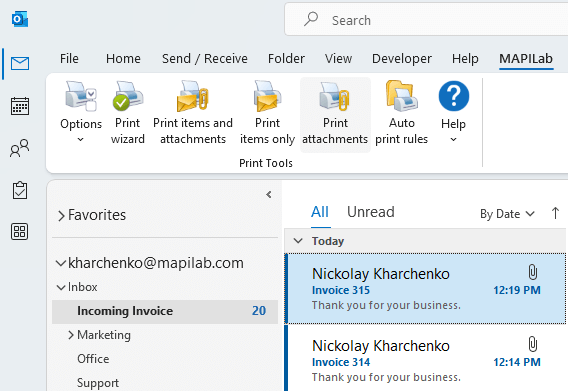
Task: Open the Support folder
Action: 98,383
